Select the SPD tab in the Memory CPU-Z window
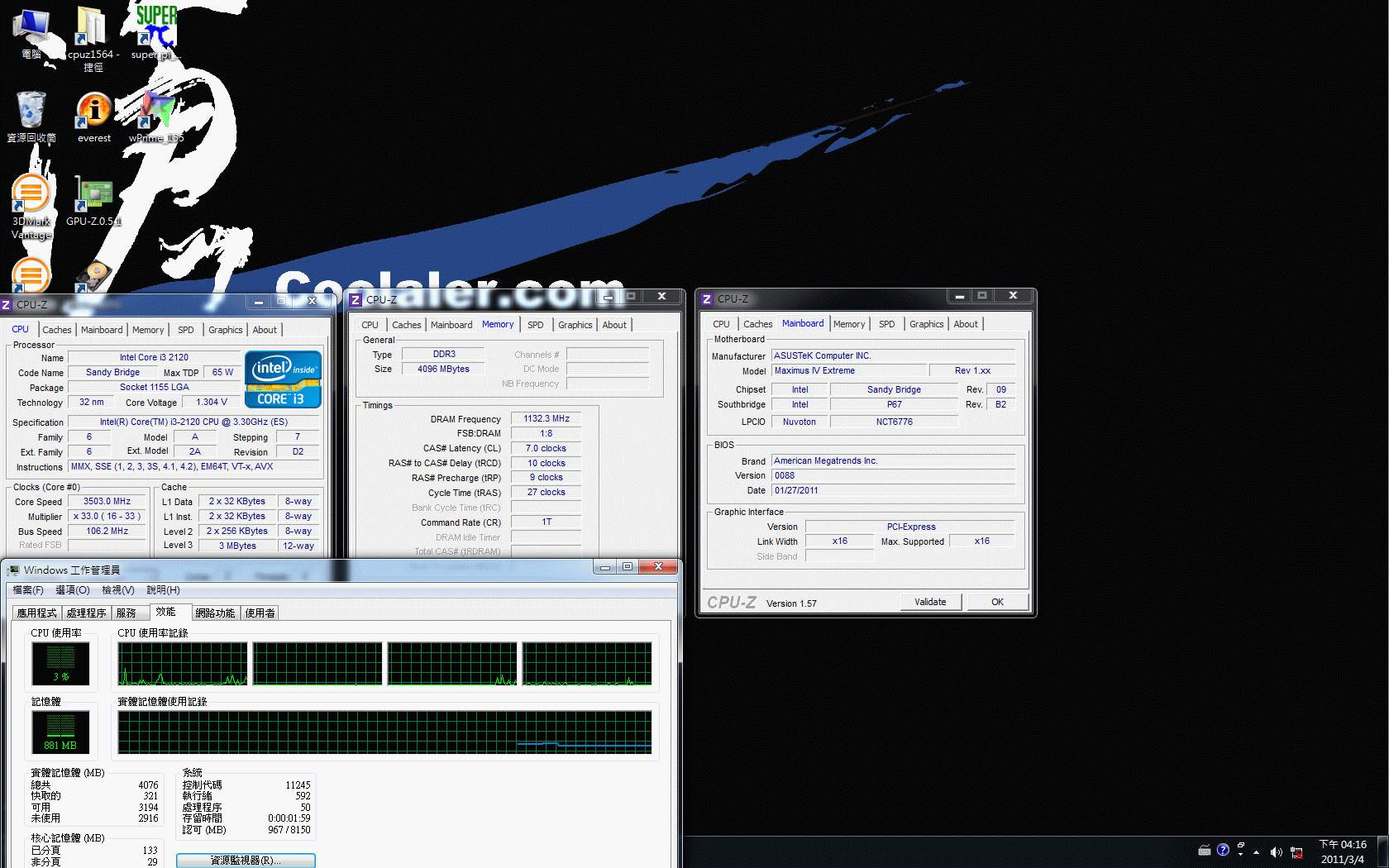The image size is (1389, 868). (536, 325)
